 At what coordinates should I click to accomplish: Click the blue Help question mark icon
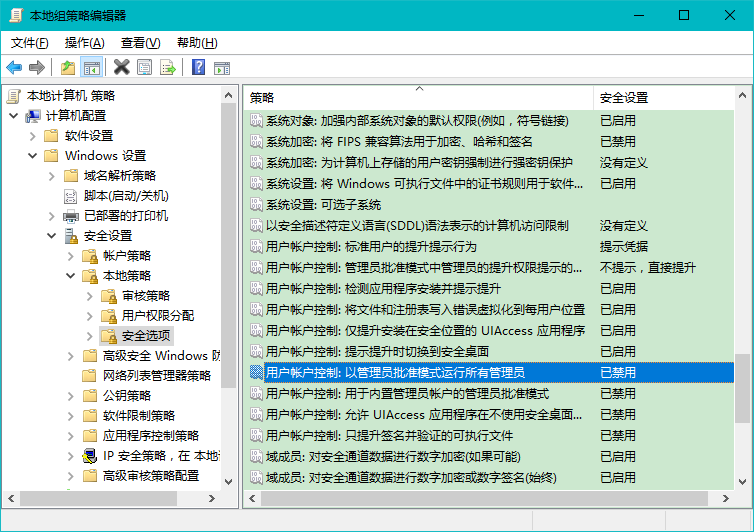tap(198, 67)
